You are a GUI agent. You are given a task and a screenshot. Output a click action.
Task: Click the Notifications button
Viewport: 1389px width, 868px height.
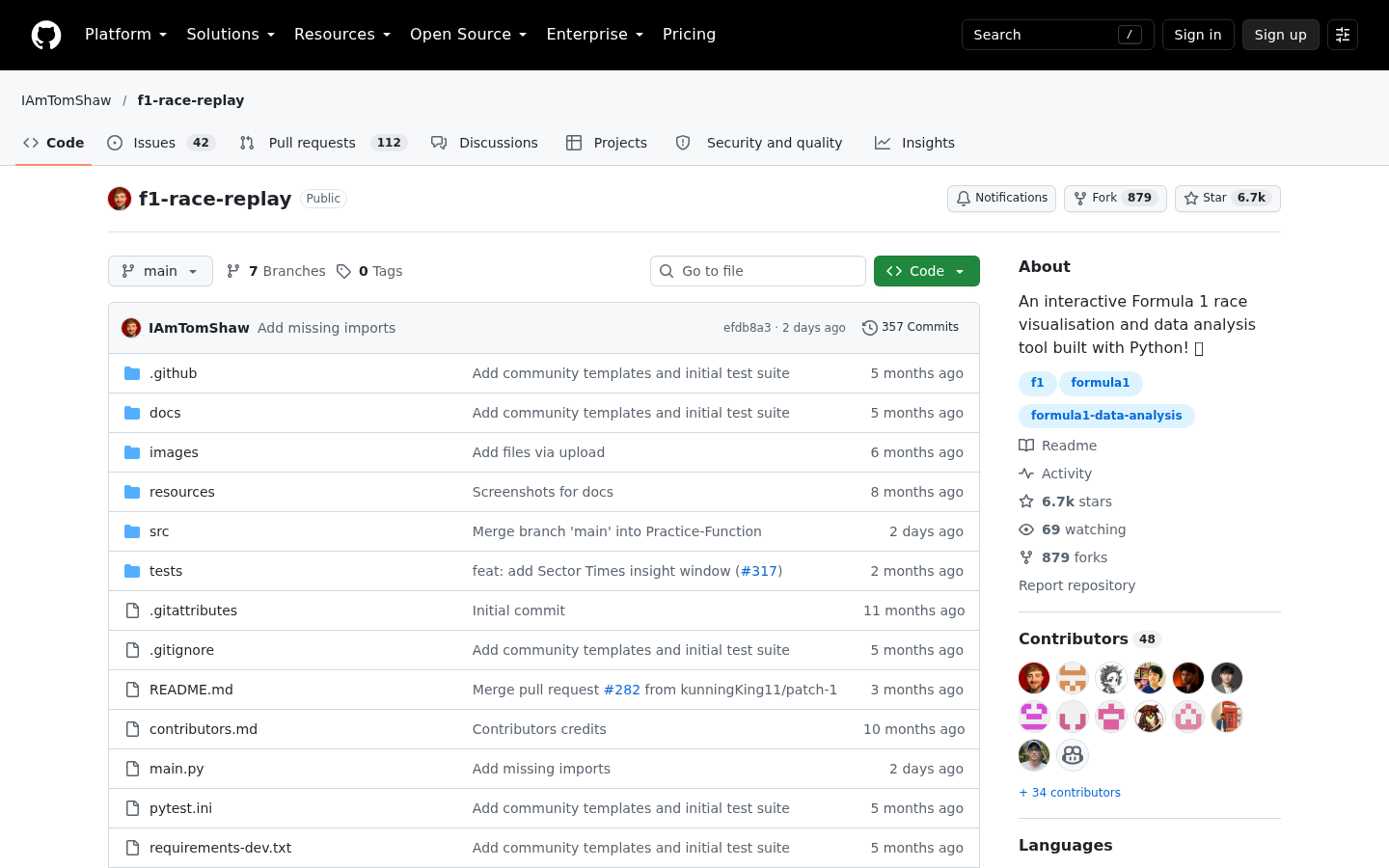[x=1001, y=199]
